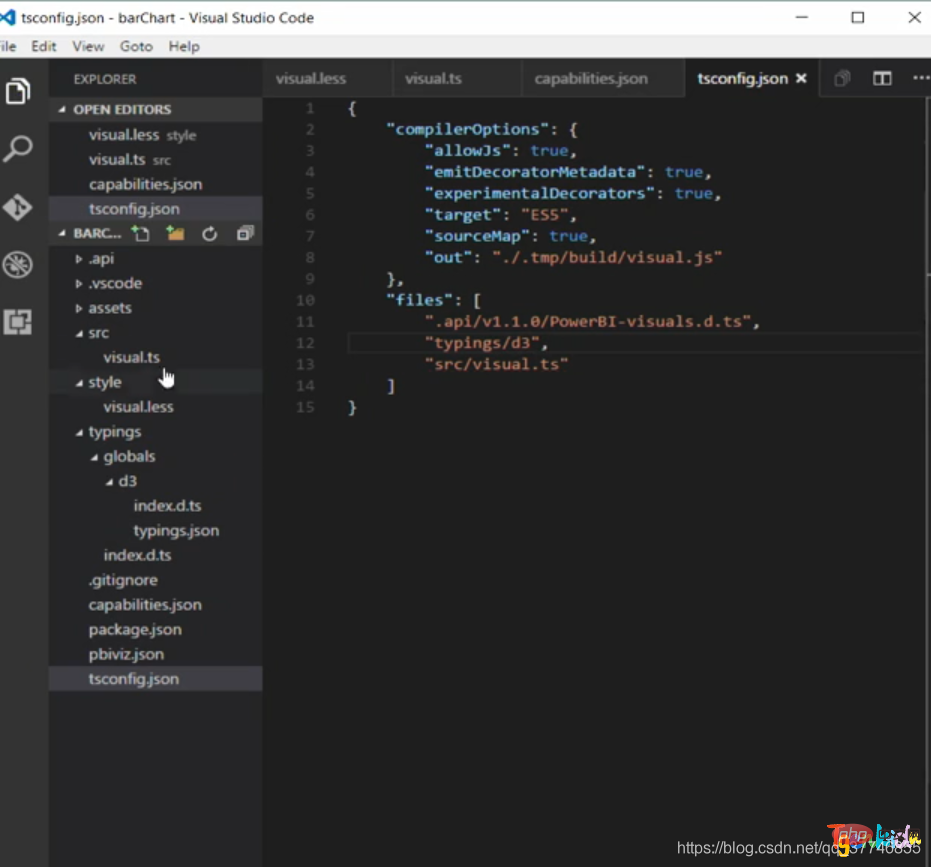Close the tsconfig.json tab
Image resolution: width=931 pixels, height=867 pixels.
(801, 78)
